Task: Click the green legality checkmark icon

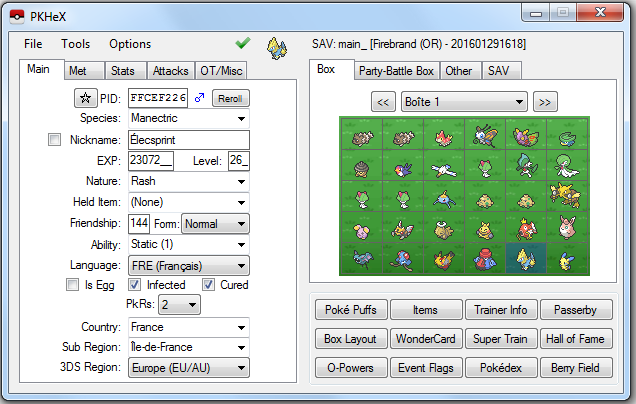Action: (243, 43)
